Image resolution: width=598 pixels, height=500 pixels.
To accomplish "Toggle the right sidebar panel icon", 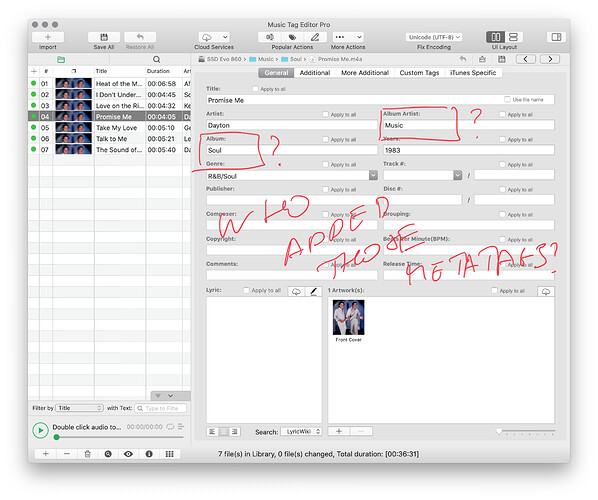I will click(x=556, y=37).
